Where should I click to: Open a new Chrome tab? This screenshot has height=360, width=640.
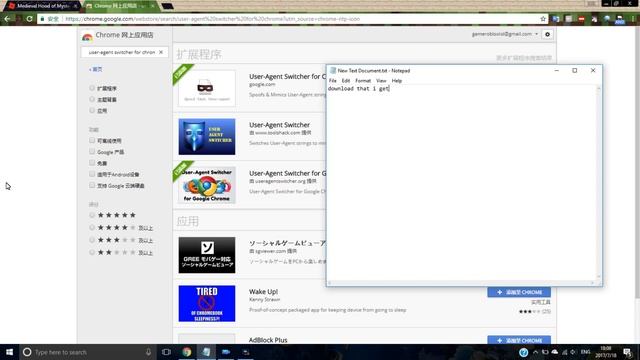click(x=167, y=6)
